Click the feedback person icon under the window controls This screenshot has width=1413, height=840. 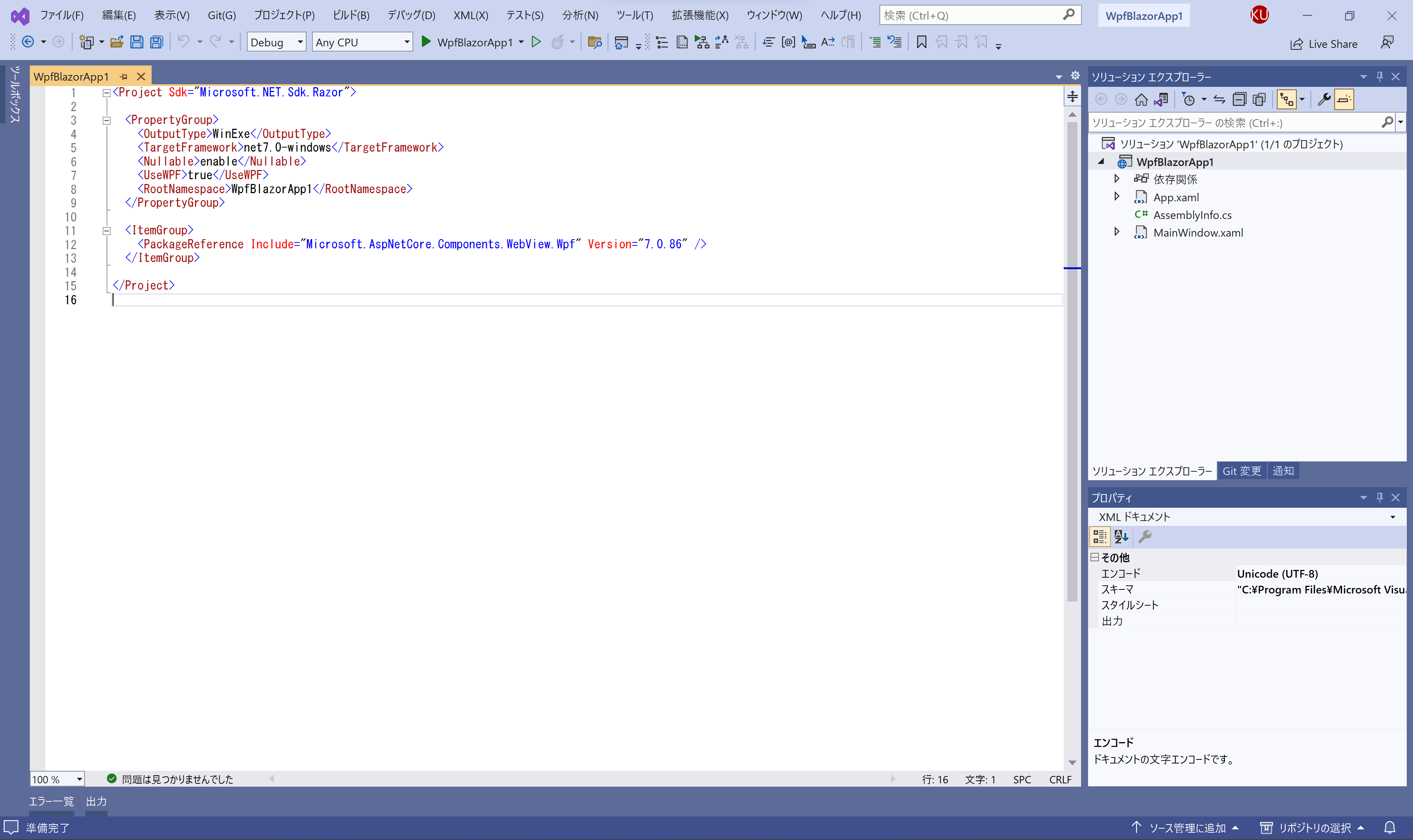click(x=1387, y=43)
